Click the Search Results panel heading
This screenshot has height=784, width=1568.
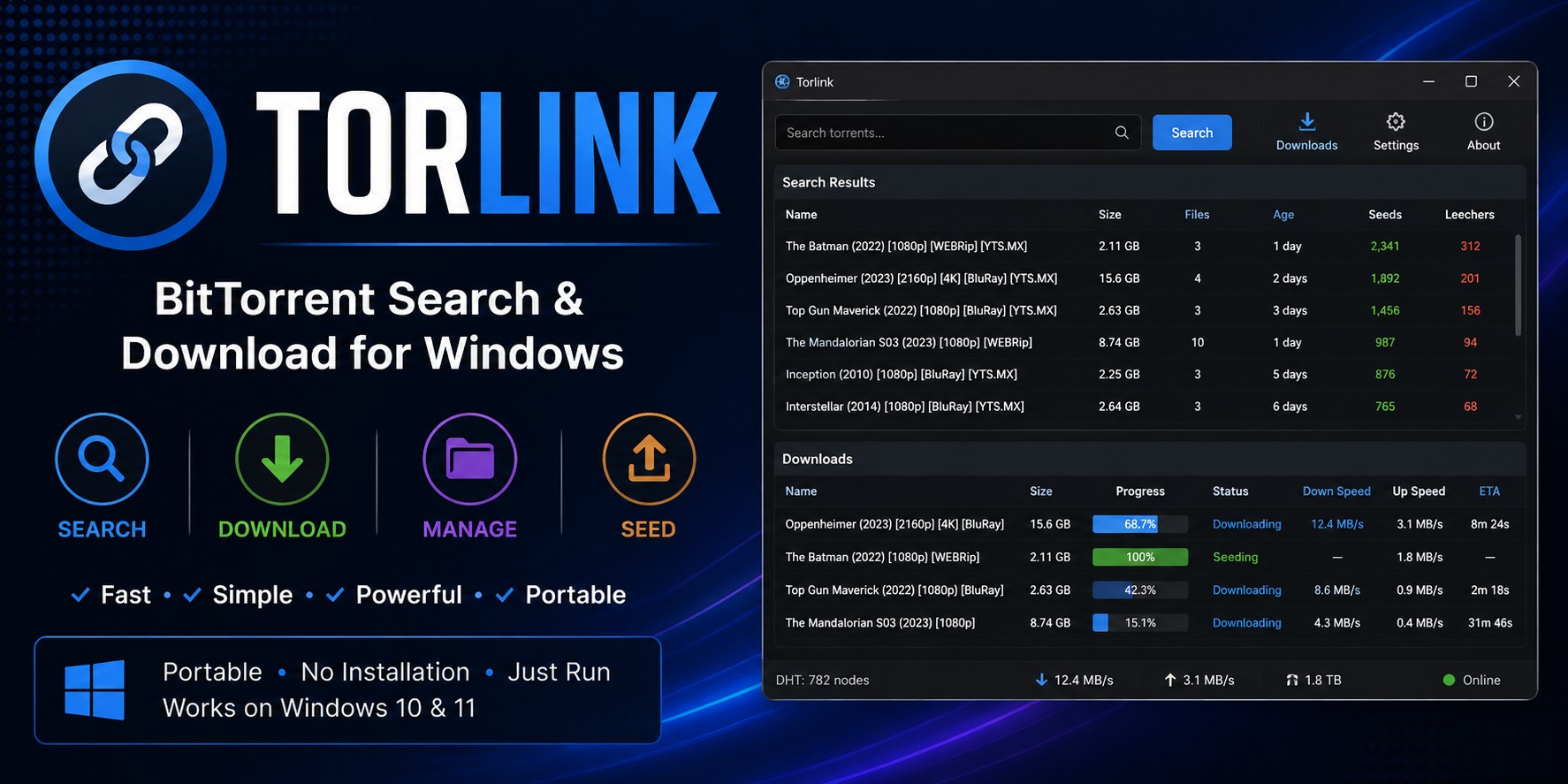tap(828, 182)
